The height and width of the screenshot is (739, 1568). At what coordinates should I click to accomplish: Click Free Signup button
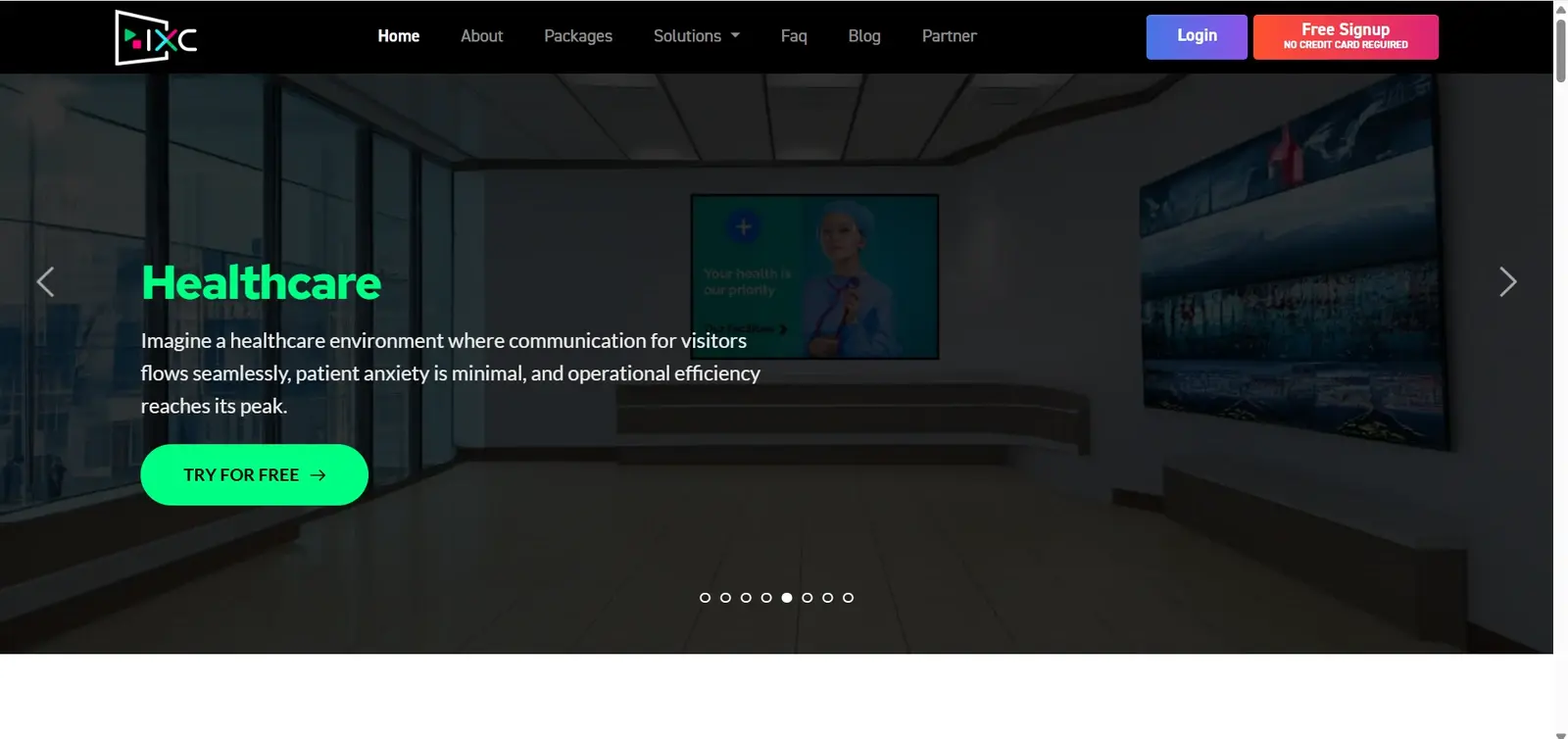1346,36
